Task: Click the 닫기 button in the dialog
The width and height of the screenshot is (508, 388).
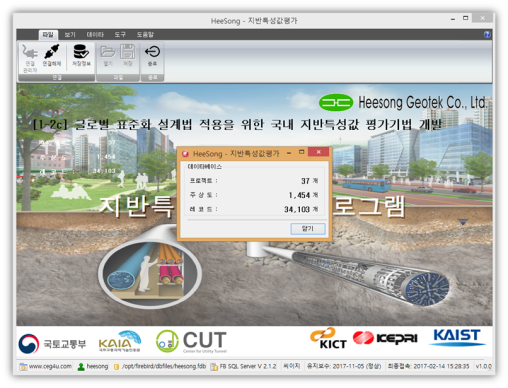Action: 308,229
